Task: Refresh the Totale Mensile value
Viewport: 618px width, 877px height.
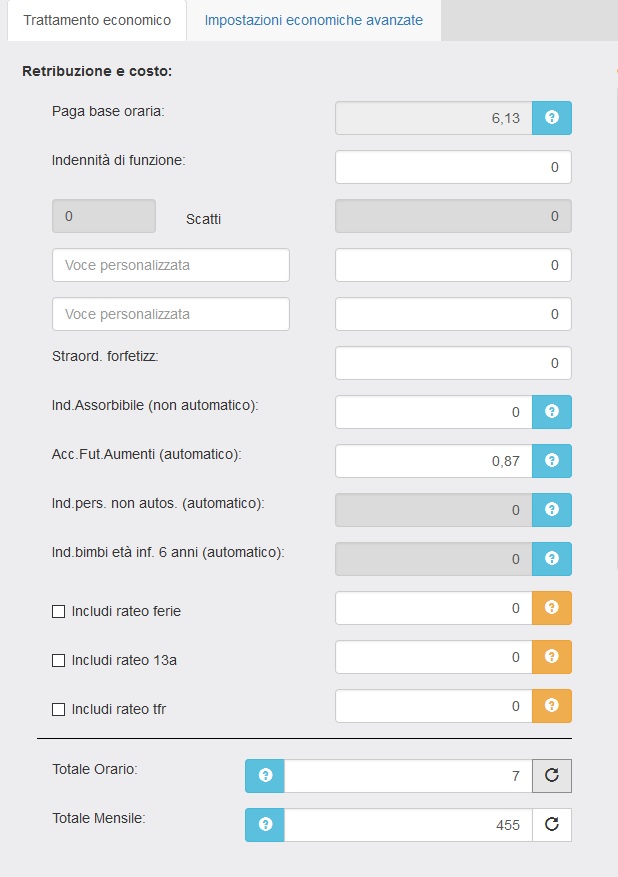Action: [551, 825]
